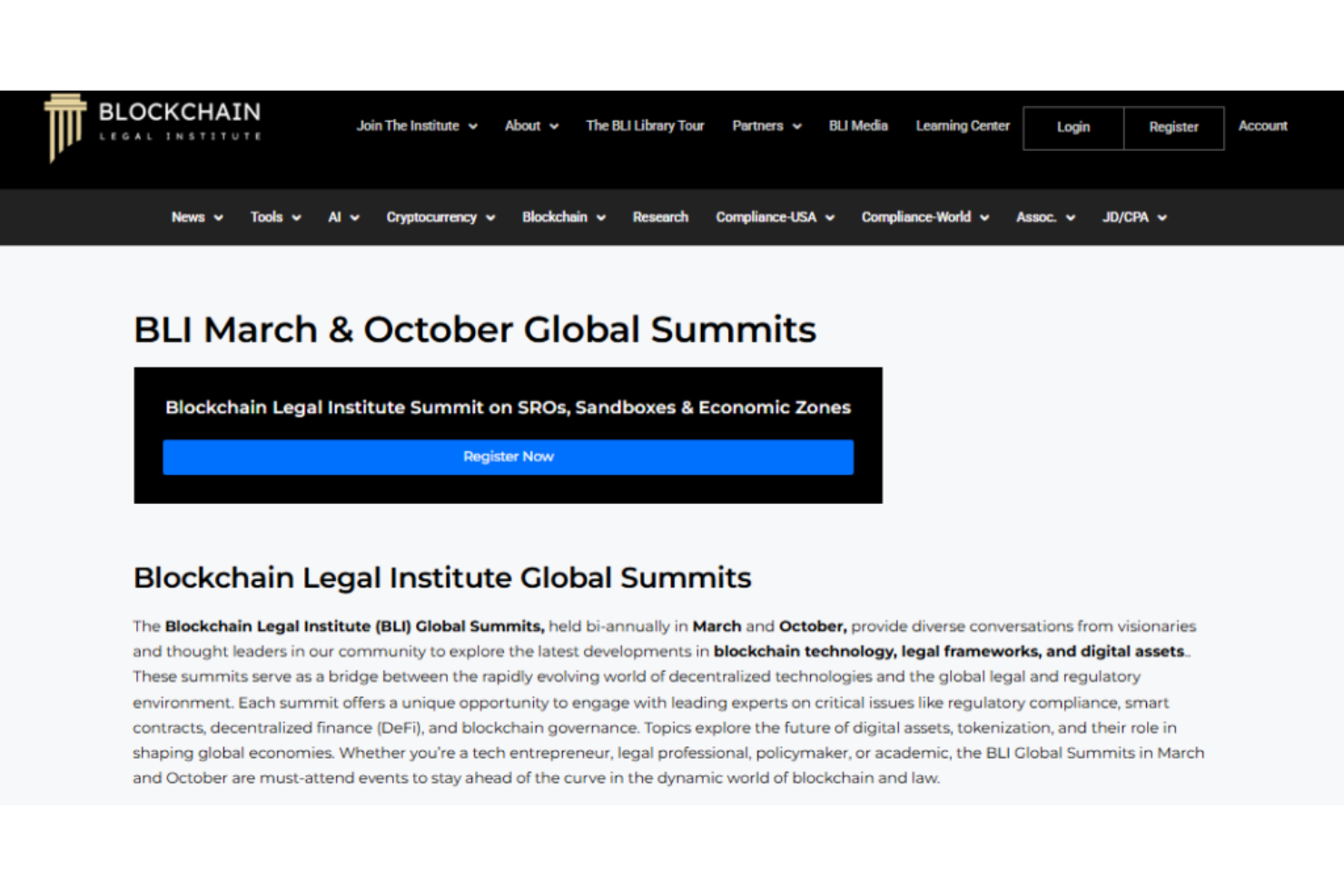
Task: Select 'Research' in the navigation bar
Action: (660, 217)
